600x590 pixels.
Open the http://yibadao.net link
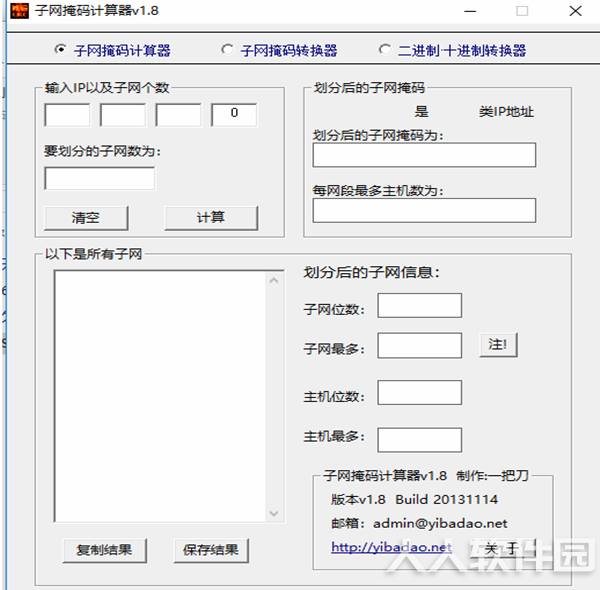(391, 547)
